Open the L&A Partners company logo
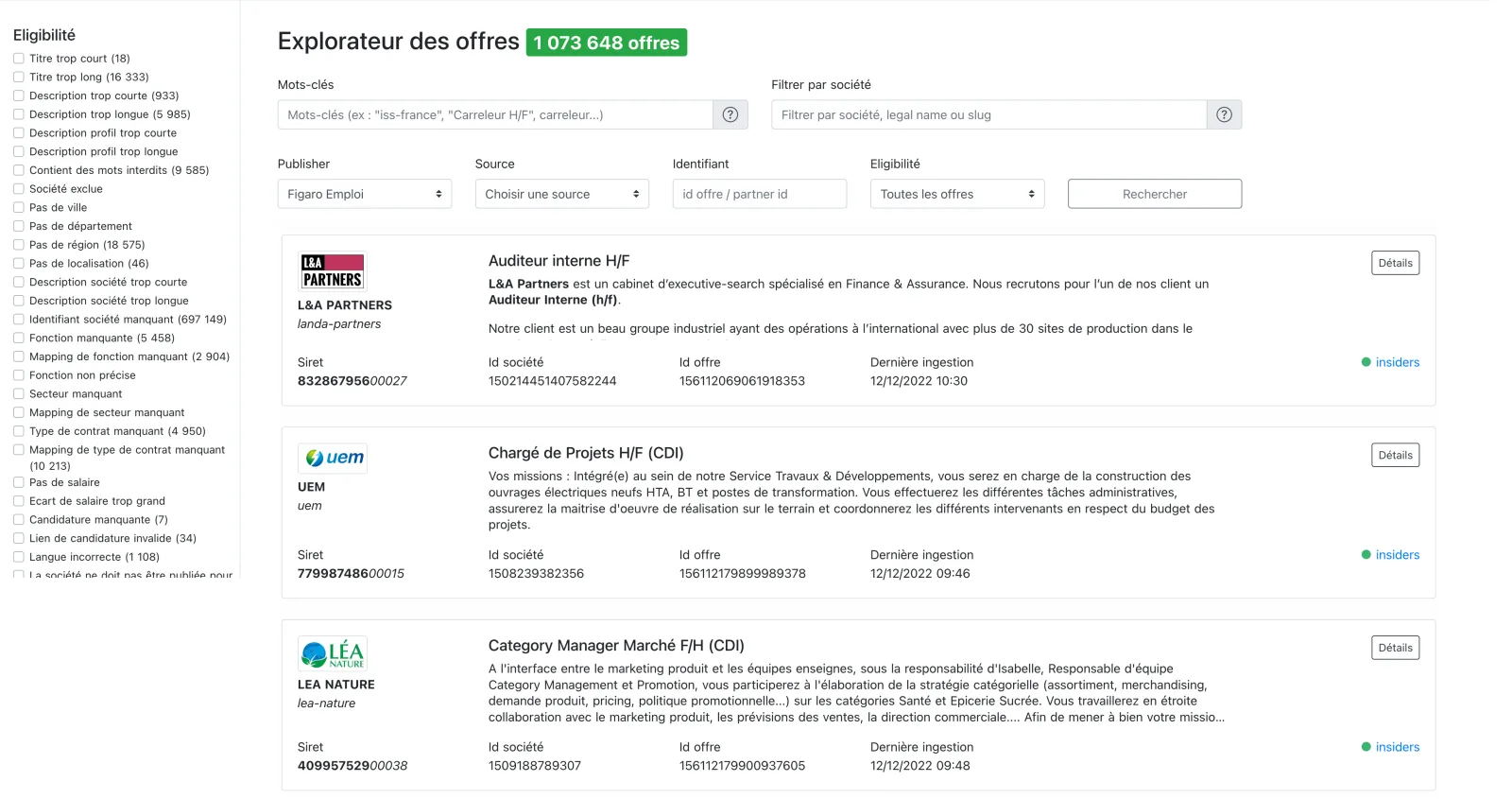The width and height of the screenshot is (1512, 799). point(333,271)
